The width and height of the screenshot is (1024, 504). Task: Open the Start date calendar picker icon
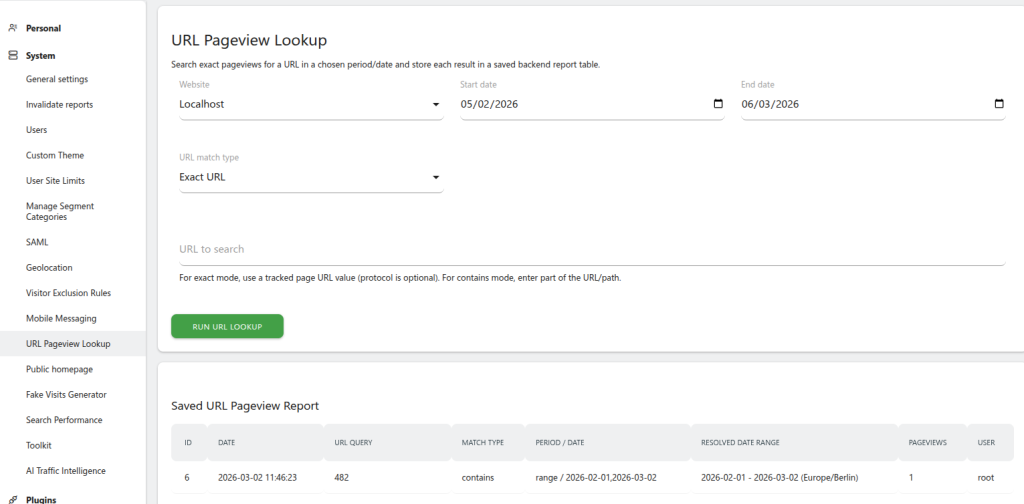pos(717,104)
